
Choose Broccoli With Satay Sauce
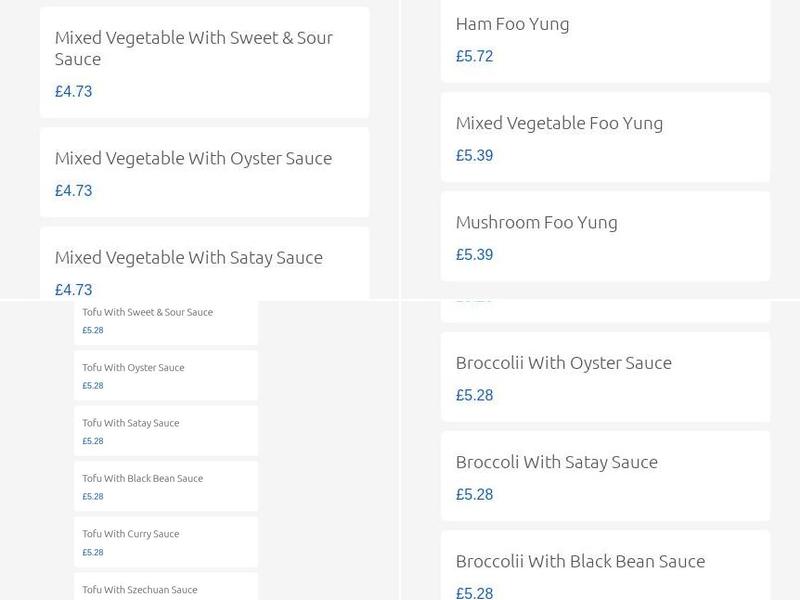[x=555, y=462]
